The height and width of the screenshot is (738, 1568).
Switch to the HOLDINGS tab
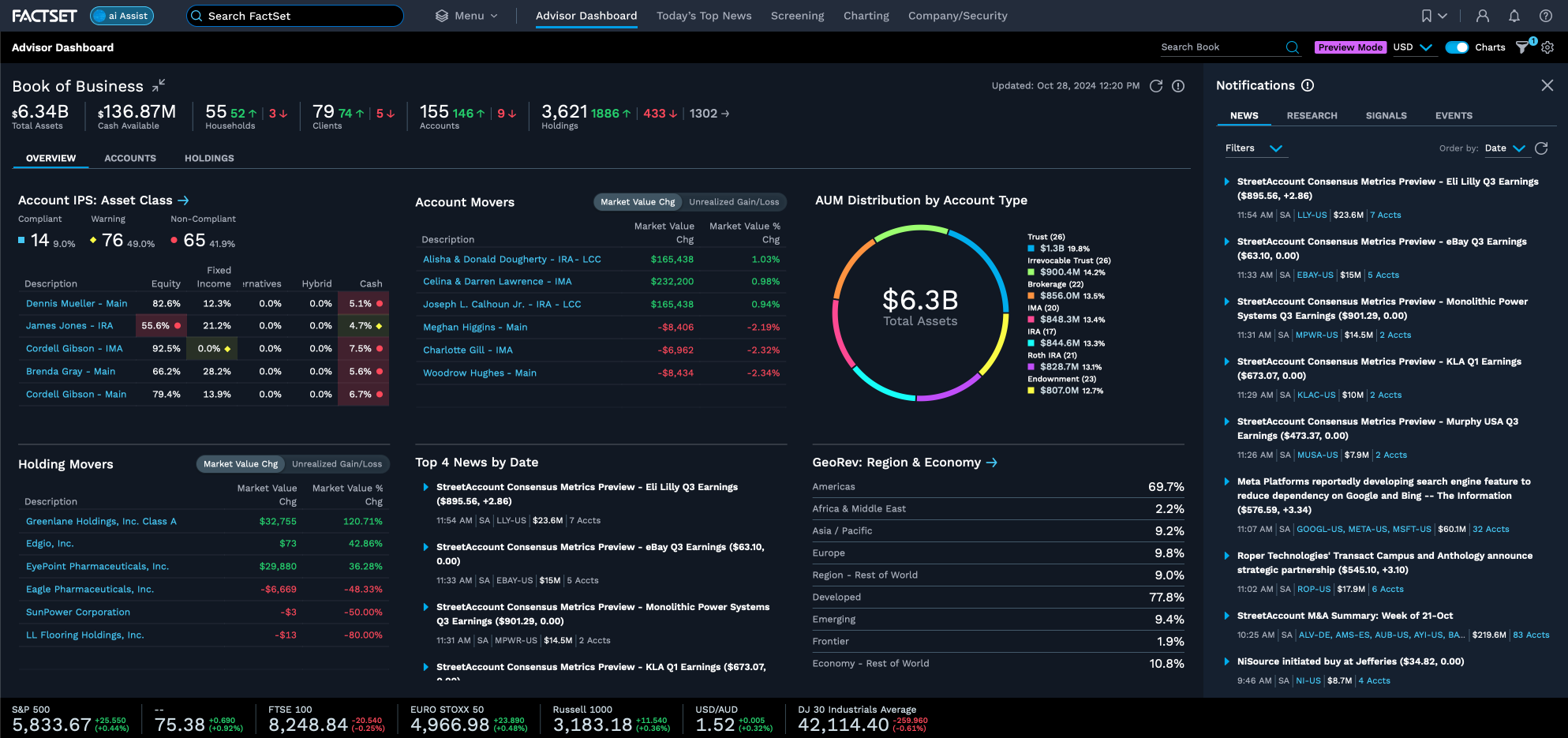click(x=209, y=159)
